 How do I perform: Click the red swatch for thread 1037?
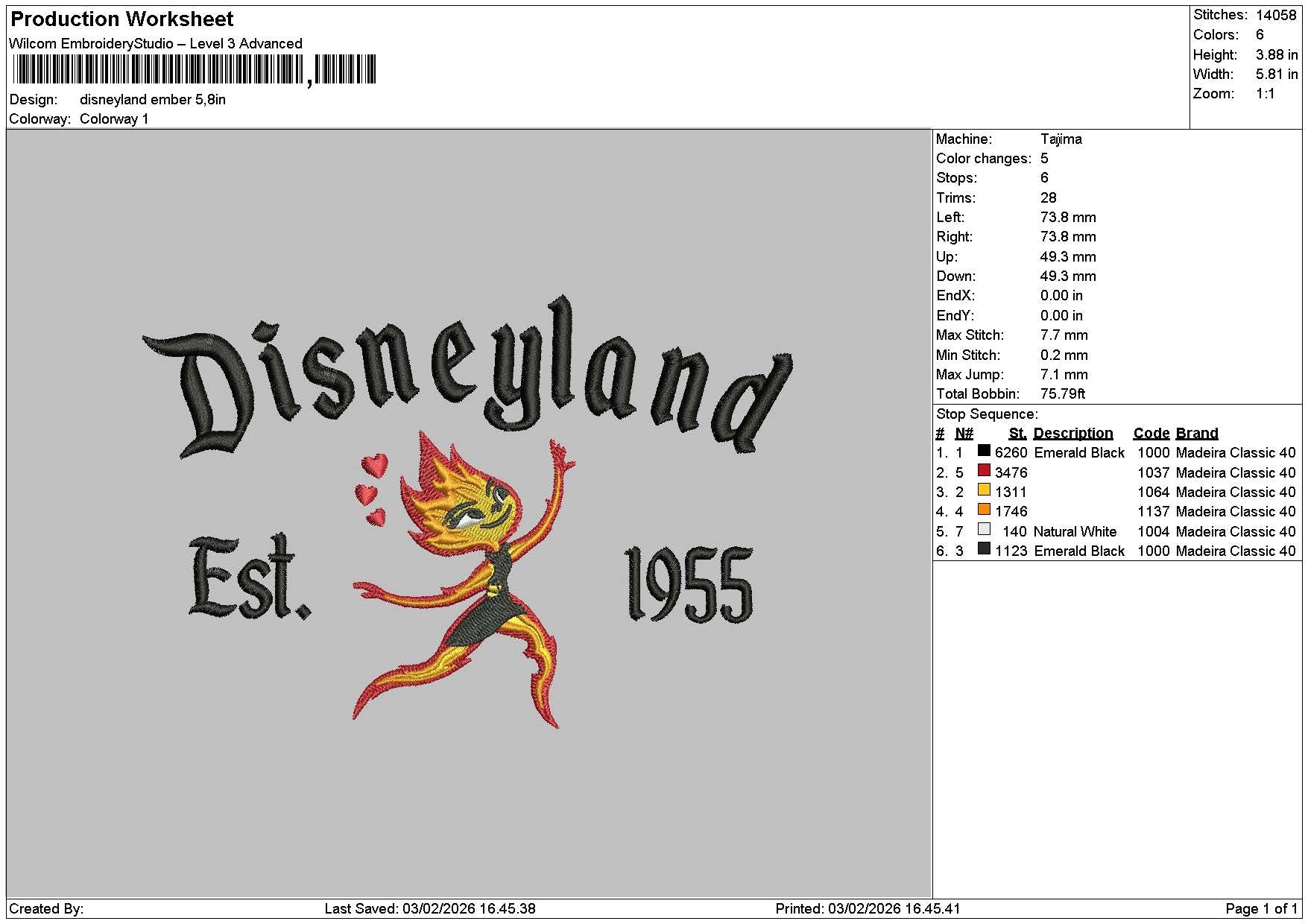point(984,470)
